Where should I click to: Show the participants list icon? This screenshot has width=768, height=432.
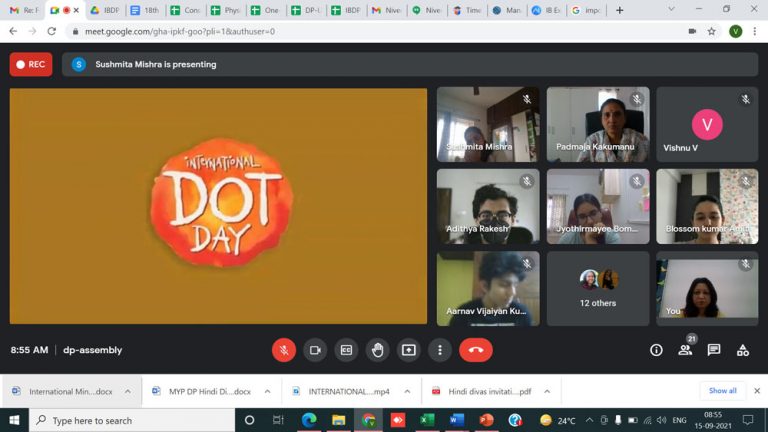coord(685,350)
